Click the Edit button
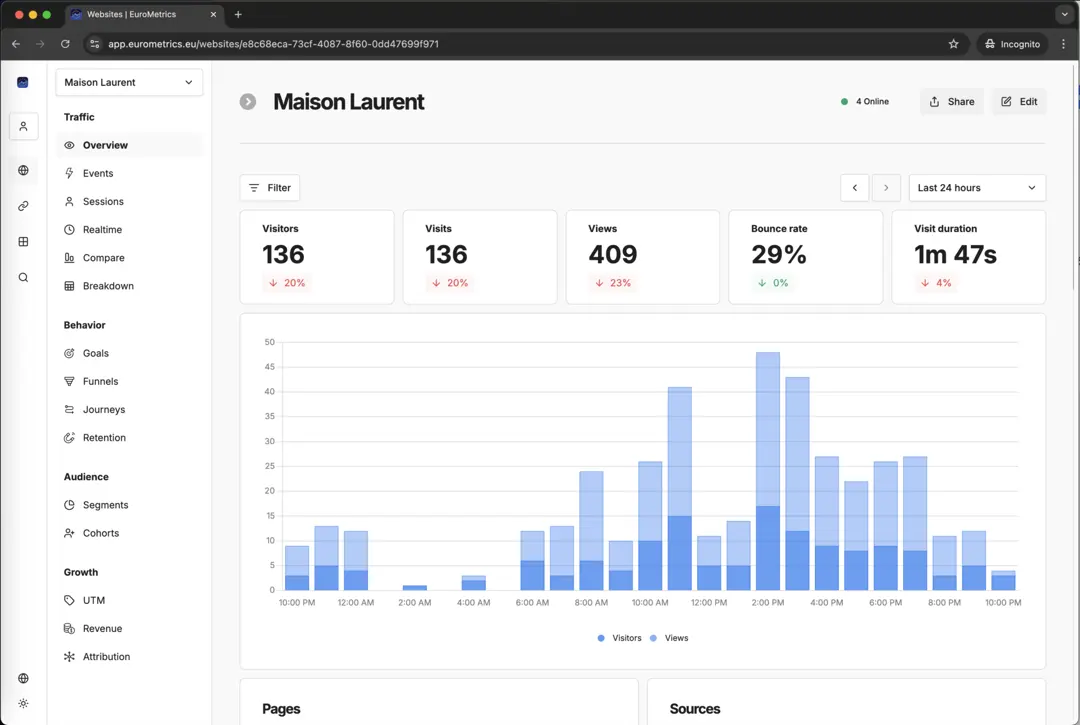The width and height of the screenshot is (1080, 725). 1019,102
